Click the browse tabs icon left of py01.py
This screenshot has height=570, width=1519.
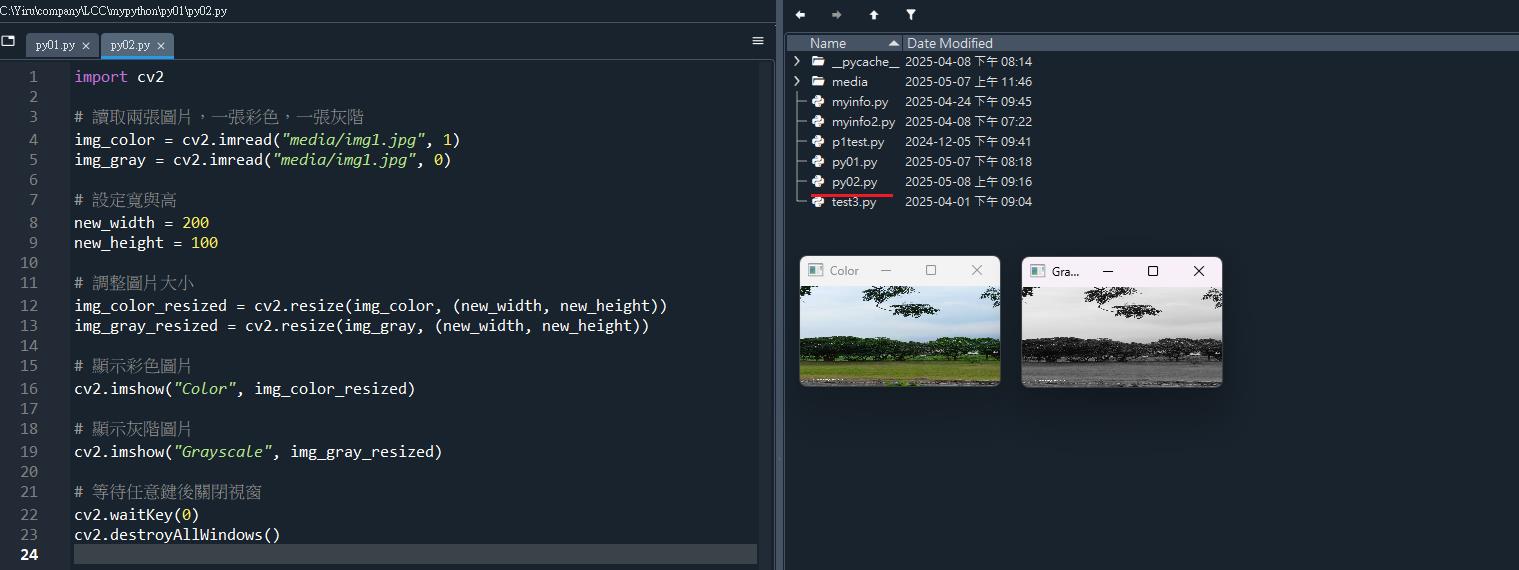coord(9,42)
